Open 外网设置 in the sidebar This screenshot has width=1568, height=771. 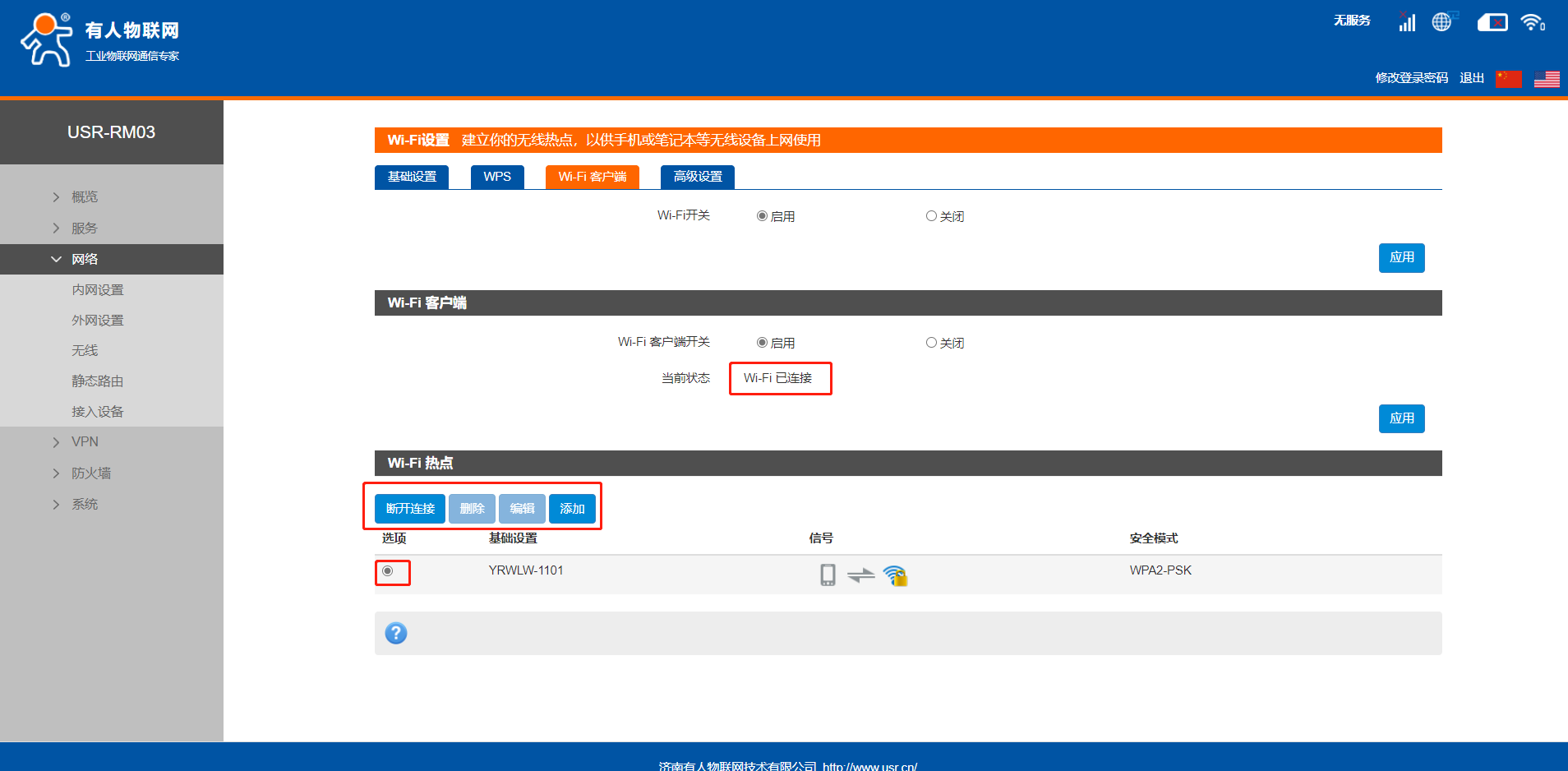pos(97,321)
